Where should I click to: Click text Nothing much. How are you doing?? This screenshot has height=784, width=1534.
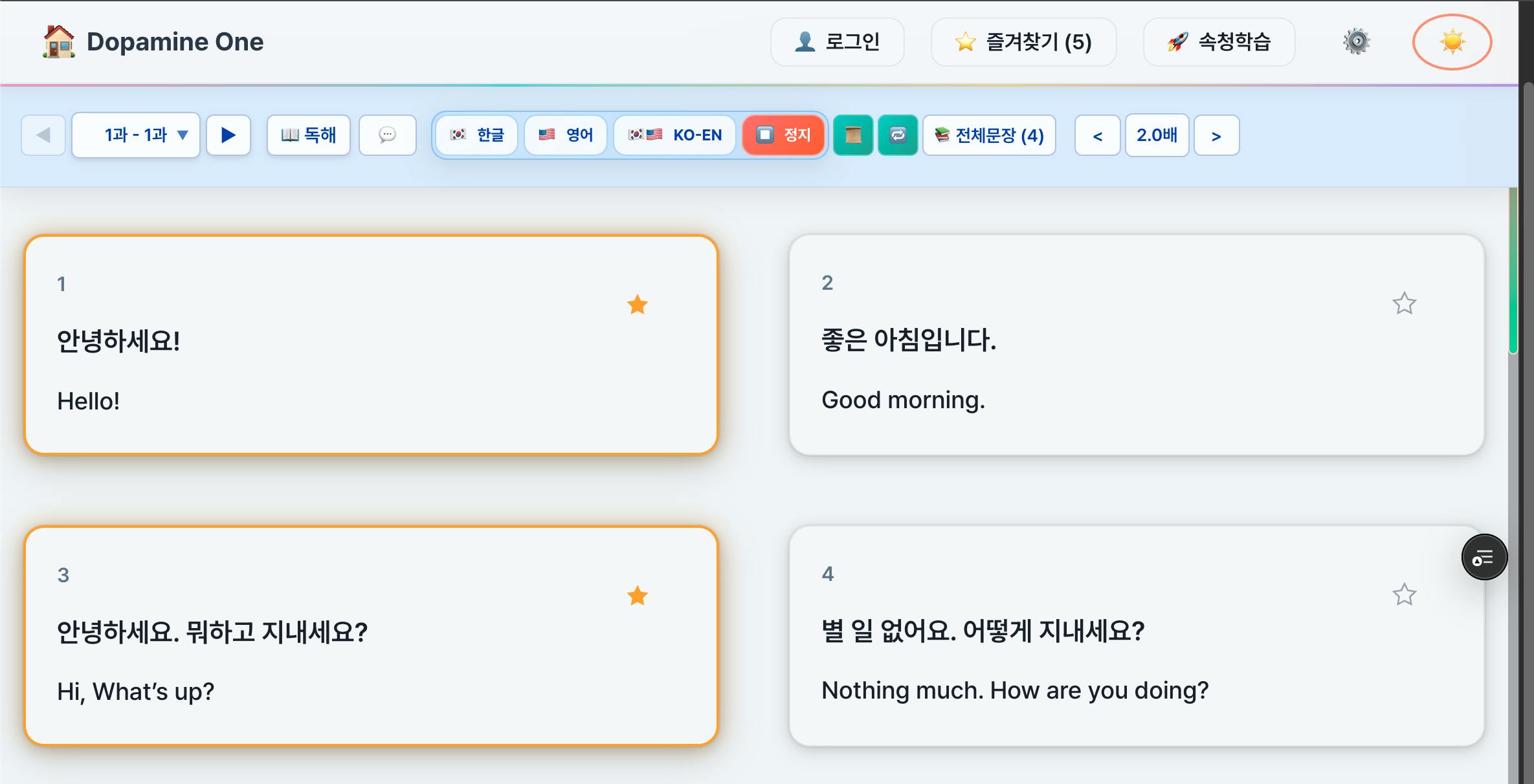tap(1015, 690)
